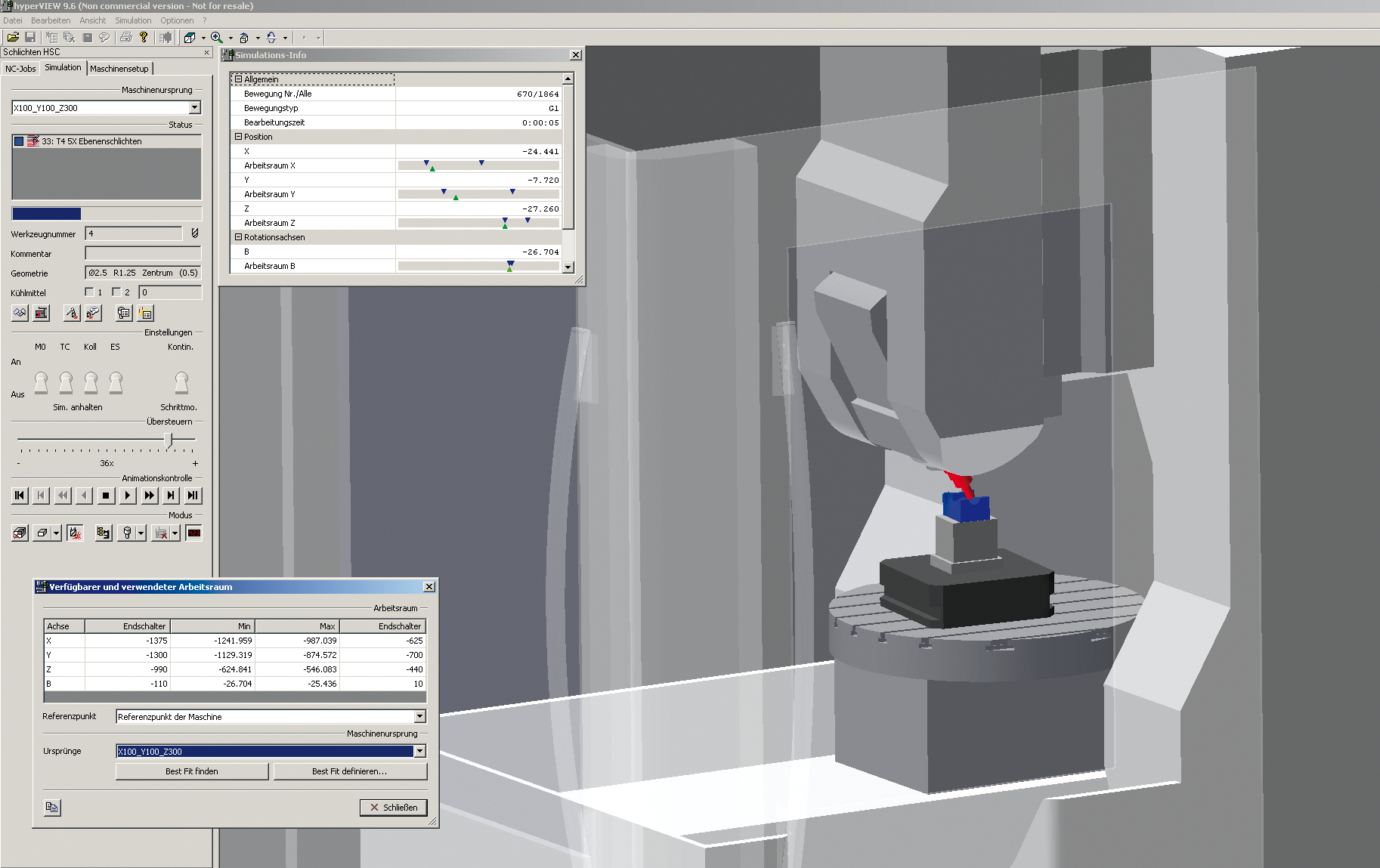Toggle the ES switch
The image size is (1380, 868).
[116, 382]
